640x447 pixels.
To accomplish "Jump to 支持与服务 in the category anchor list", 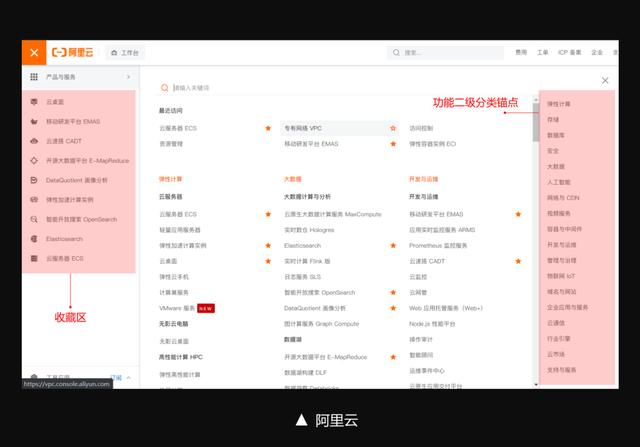I will point(562,370).
